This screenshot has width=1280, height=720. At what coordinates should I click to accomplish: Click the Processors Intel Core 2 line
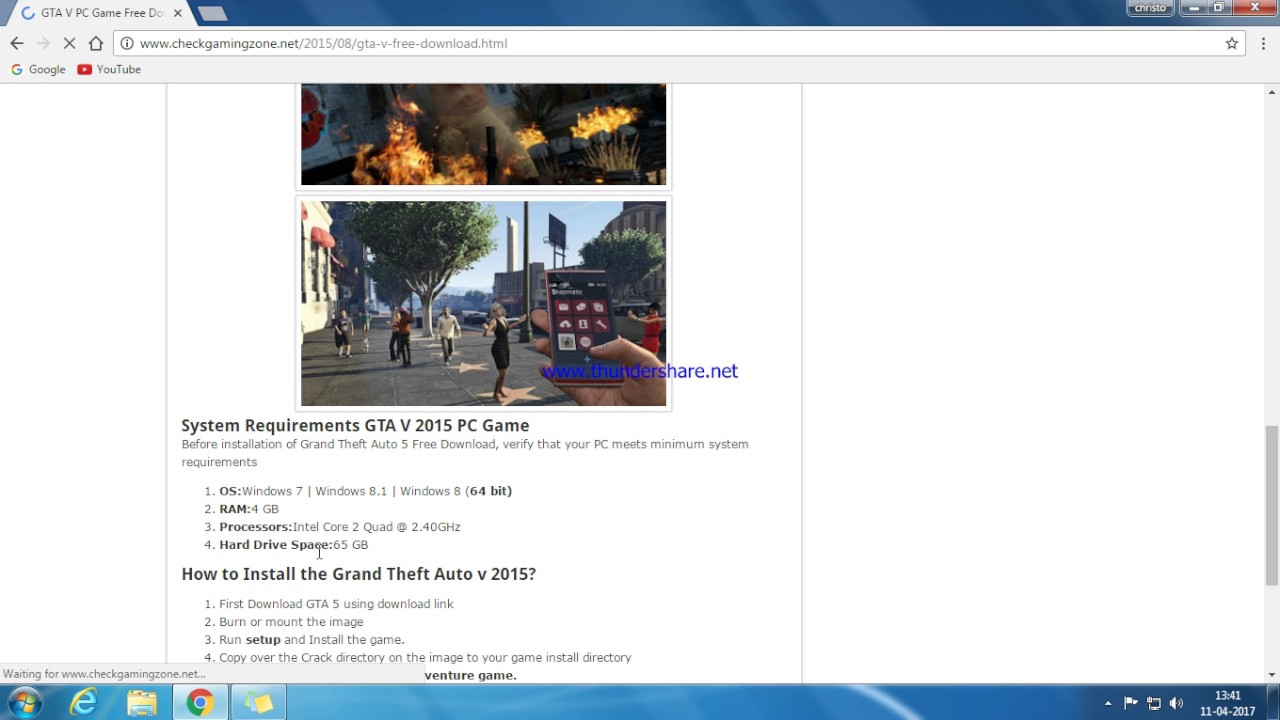coord(340,527)
